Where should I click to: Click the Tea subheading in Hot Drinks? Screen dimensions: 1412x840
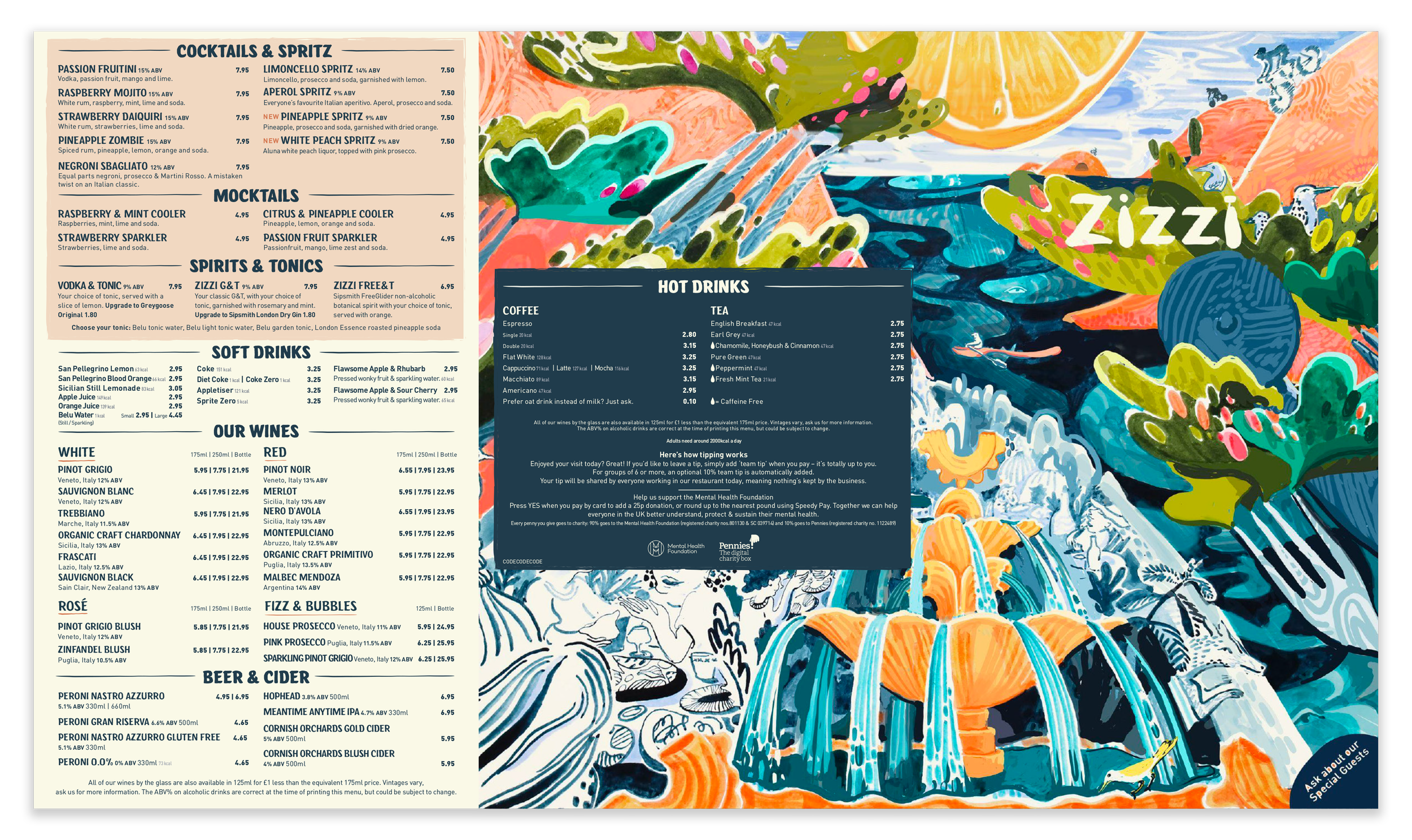(719, 310)
